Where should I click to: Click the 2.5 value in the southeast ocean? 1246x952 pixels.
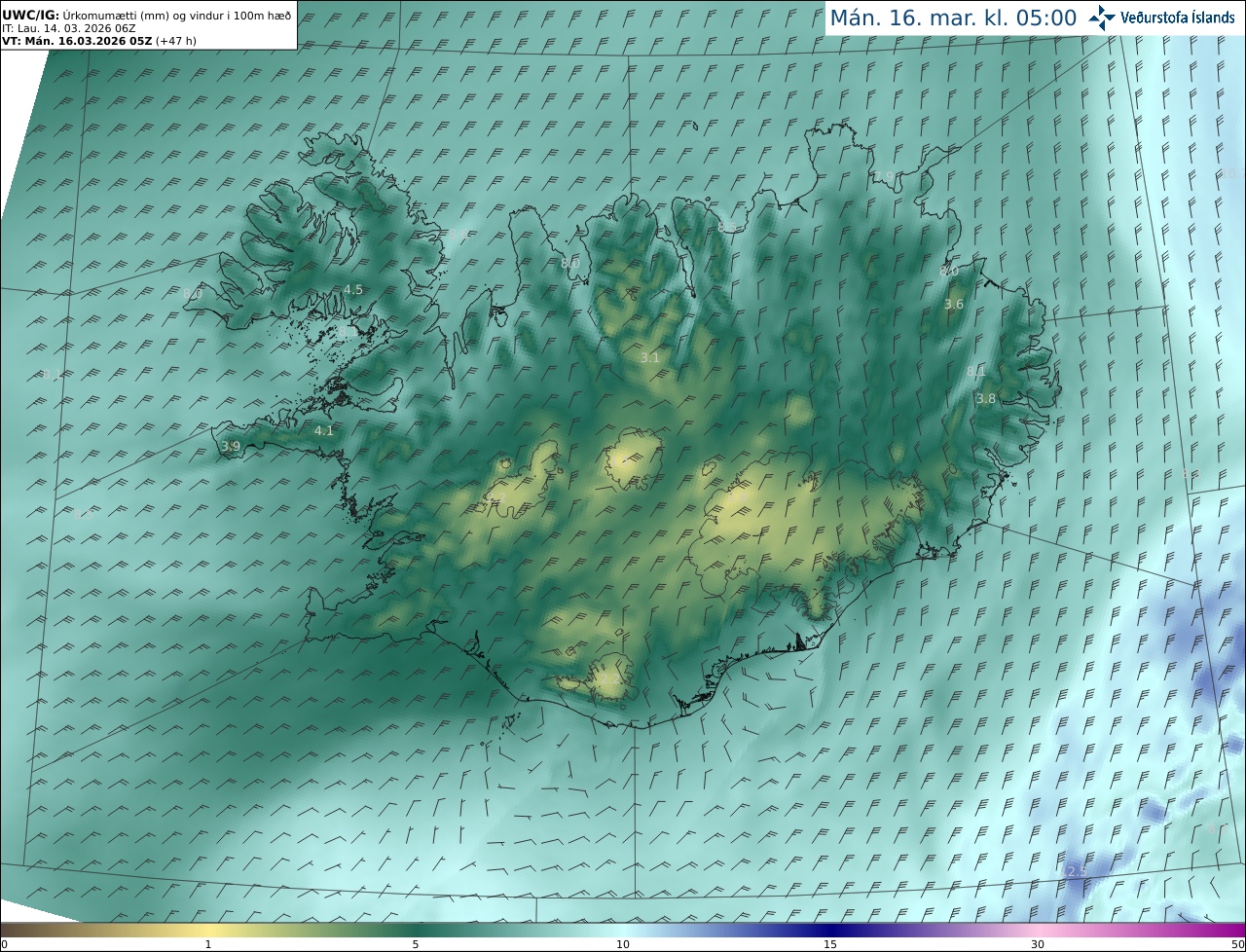1076,871
